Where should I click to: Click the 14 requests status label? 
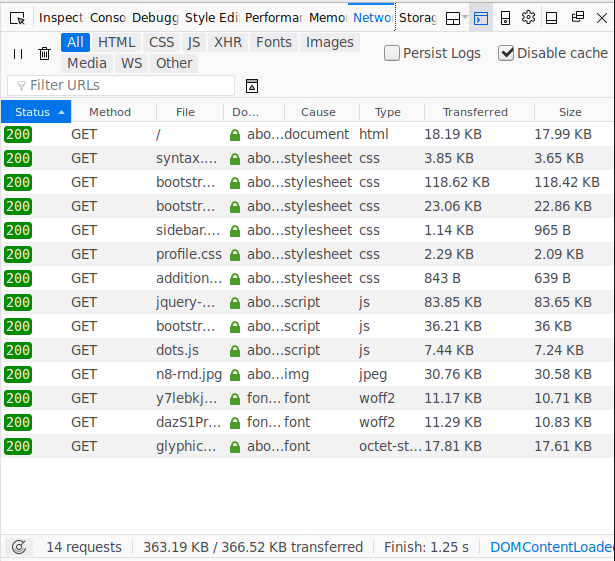[84, 547]
